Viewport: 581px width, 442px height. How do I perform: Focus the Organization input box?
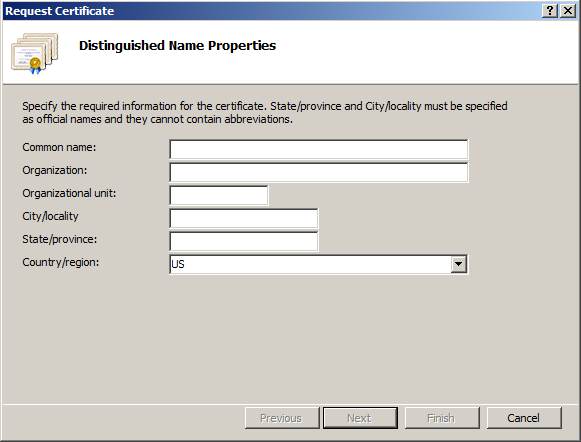click(319, 172)
